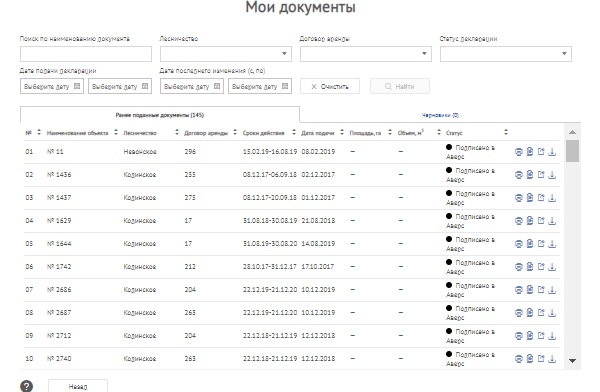Click date '08.02.2019' in first row
The image size is (600, 392).
tap(318, 152)
